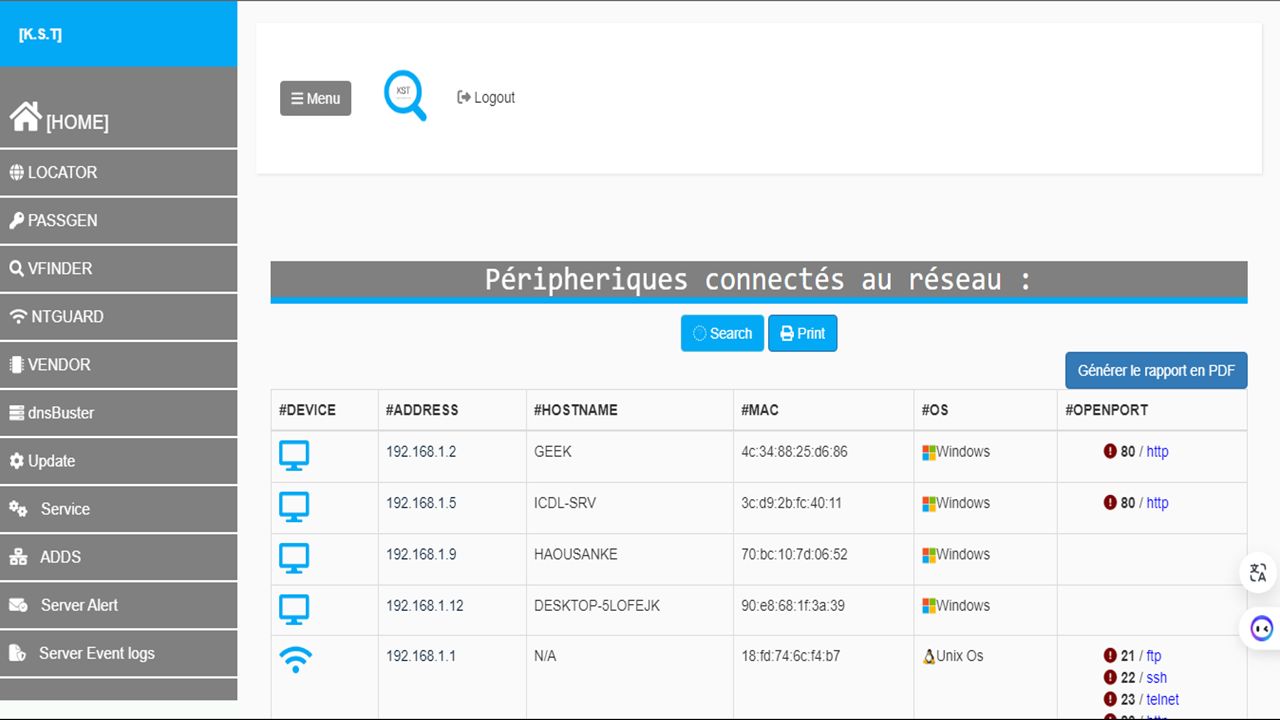Select the hostname ICDL-SRV
Viewport: 1280px width, 720px height.
click(x=565, y=502)
